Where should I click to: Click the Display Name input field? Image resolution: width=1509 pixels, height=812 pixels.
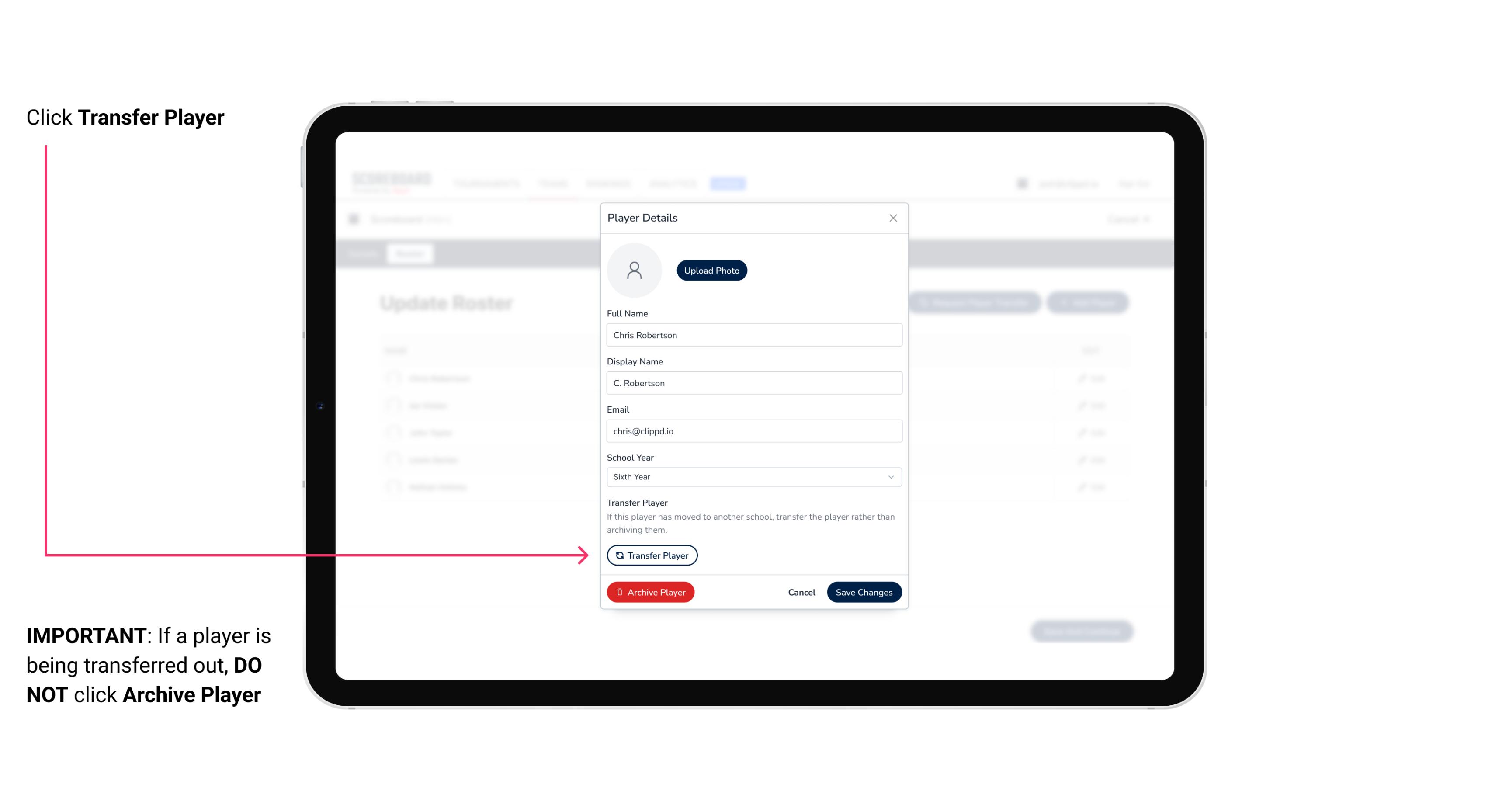click(753, 383)
